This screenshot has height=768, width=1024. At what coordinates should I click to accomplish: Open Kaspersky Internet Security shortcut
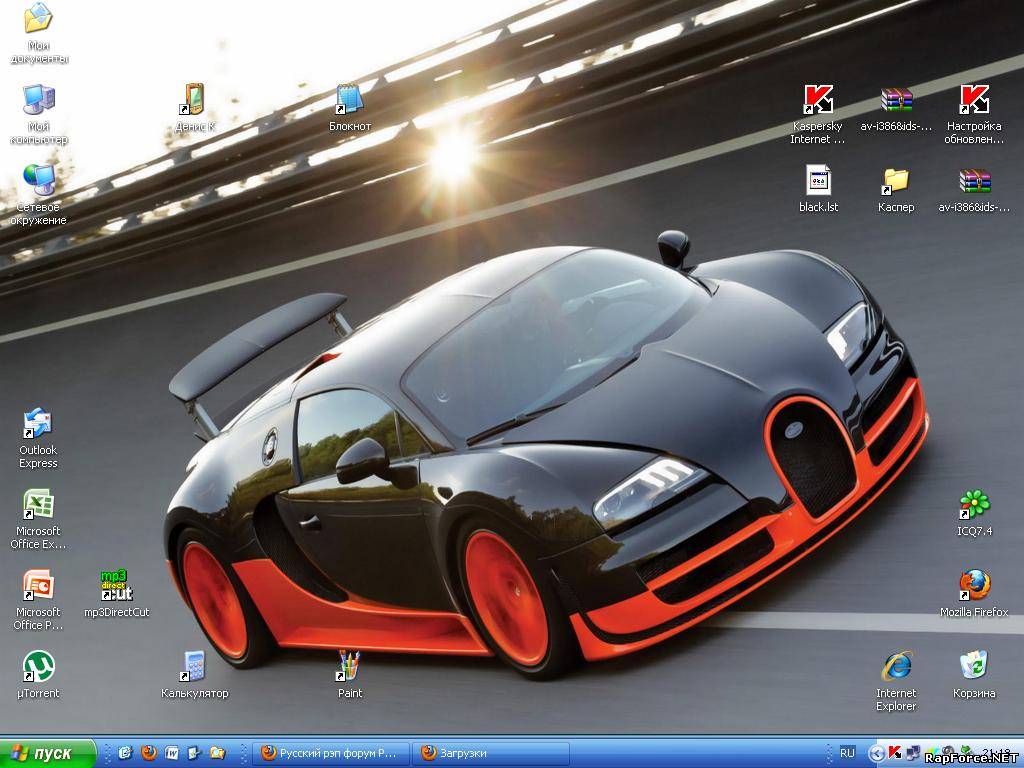pos(818,100)
